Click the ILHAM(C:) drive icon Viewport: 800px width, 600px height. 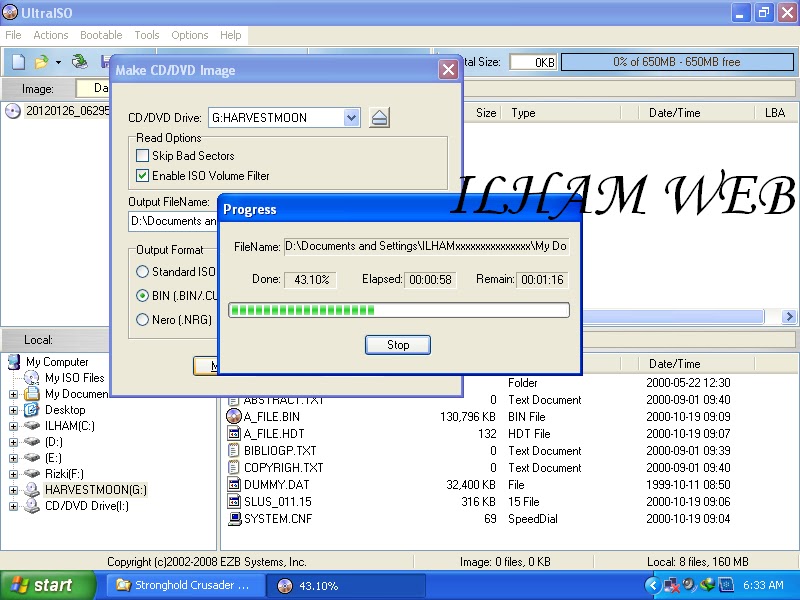[x=32, y=426]
